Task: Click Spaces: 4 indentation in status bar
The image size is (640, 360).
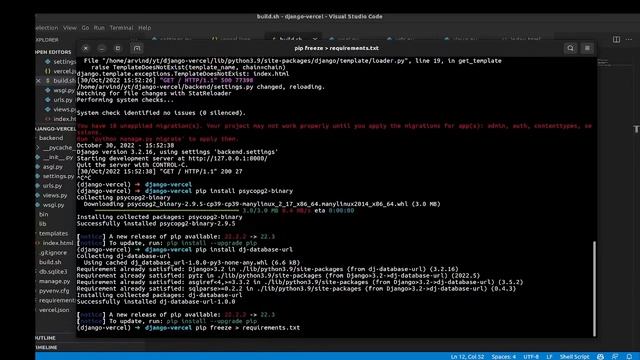Action: 504,356
